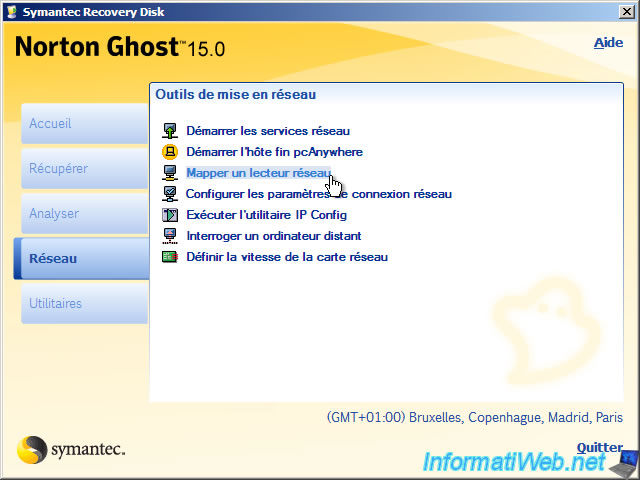Screen dimensions: 640x480
Task: Open Configurer les paramètres de connexion réseau
Action: pos(318,194)
